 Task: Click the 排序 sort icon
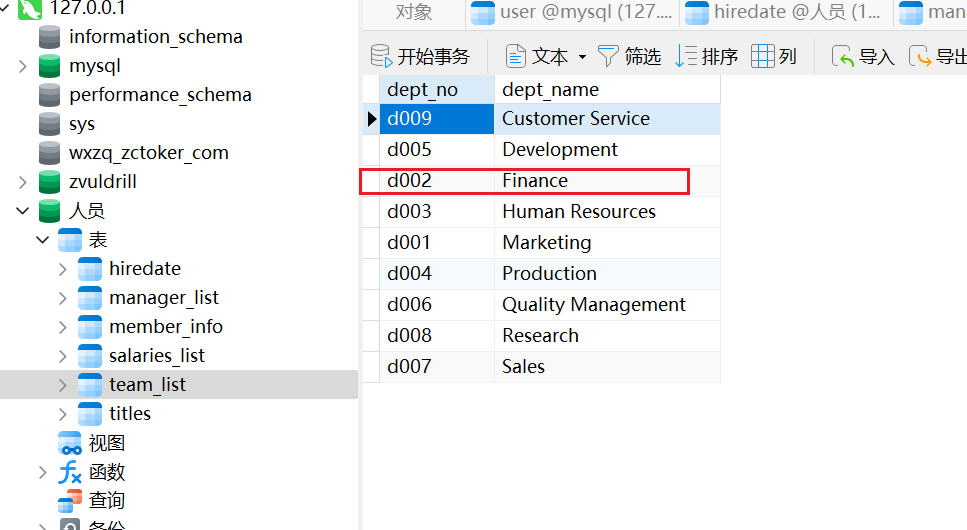pos(686,56)
